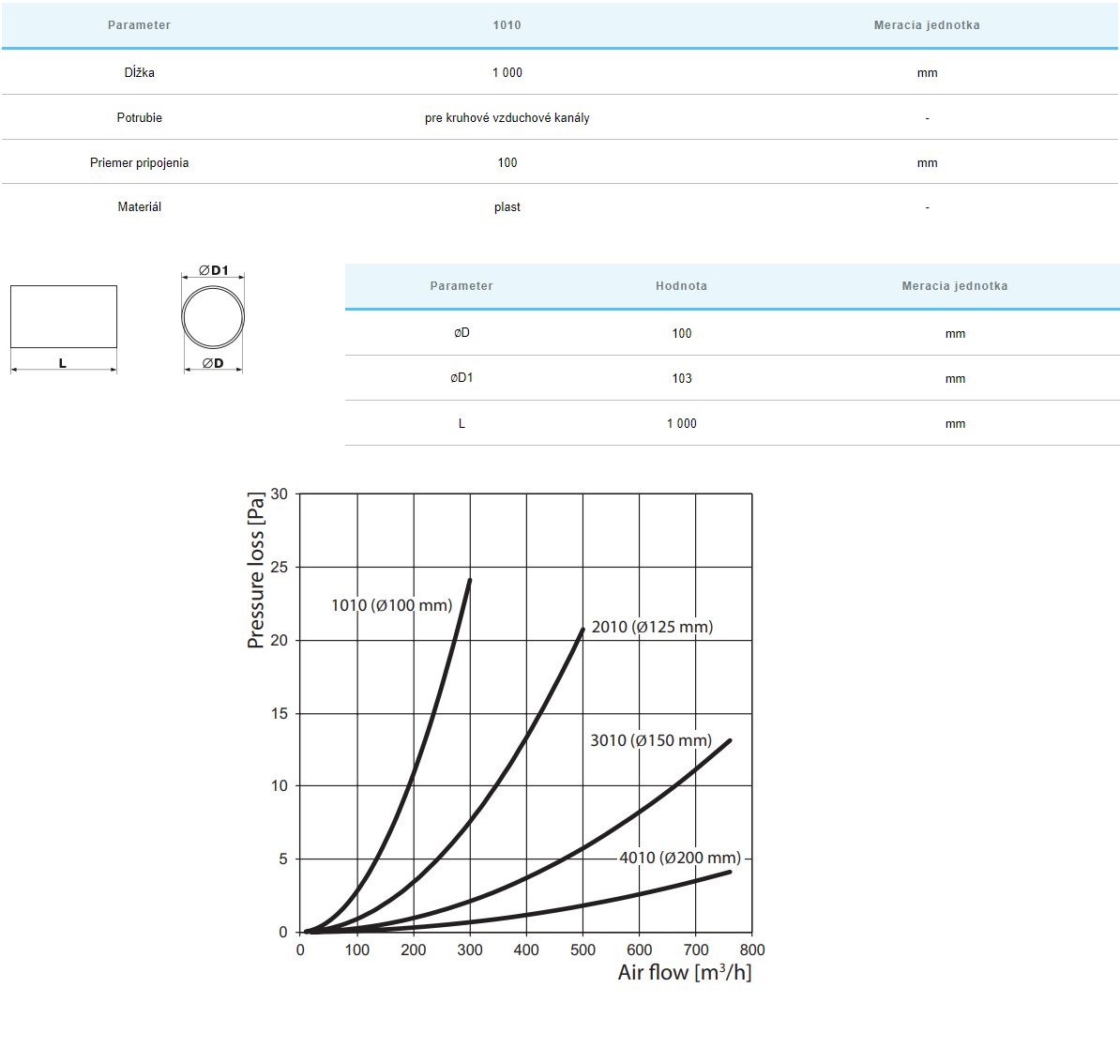Click the rectangular duct side-view diagram
1120x1064 pixels.
(64, 317)
